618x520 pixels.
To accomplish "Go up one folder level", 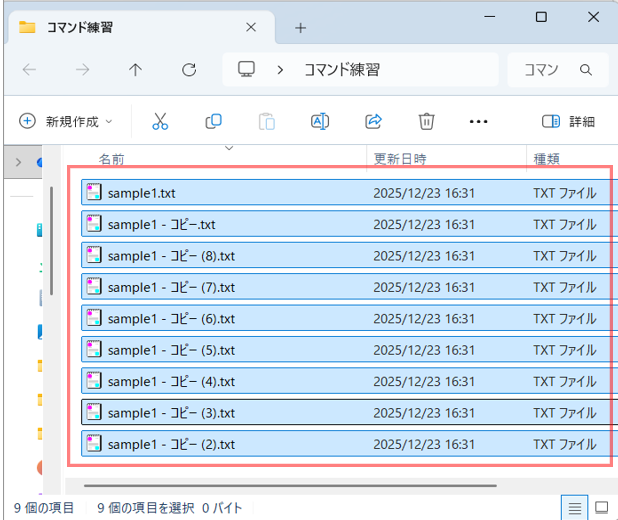I will point(136,70).
